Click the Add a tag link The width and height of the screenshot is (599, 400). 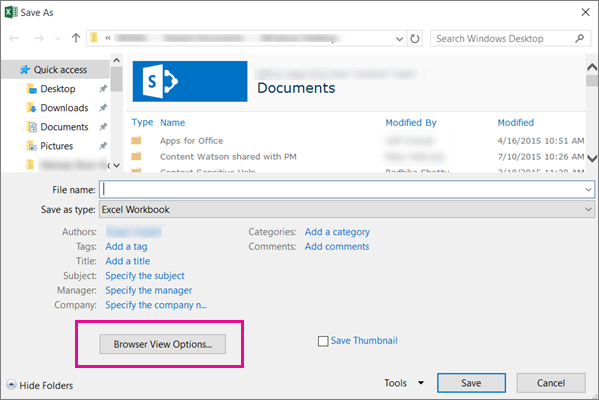tap(126, 246)
